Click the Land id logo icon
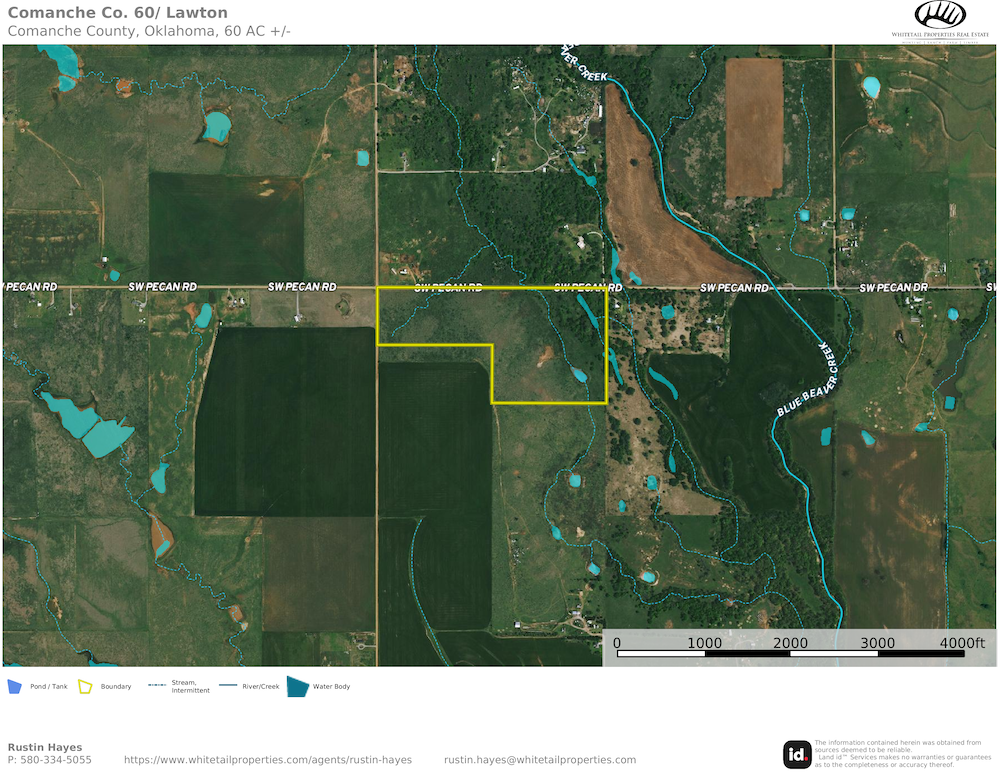Image resolution: width=1000 pixels, height=773 pixels. (x=797, y=754)
